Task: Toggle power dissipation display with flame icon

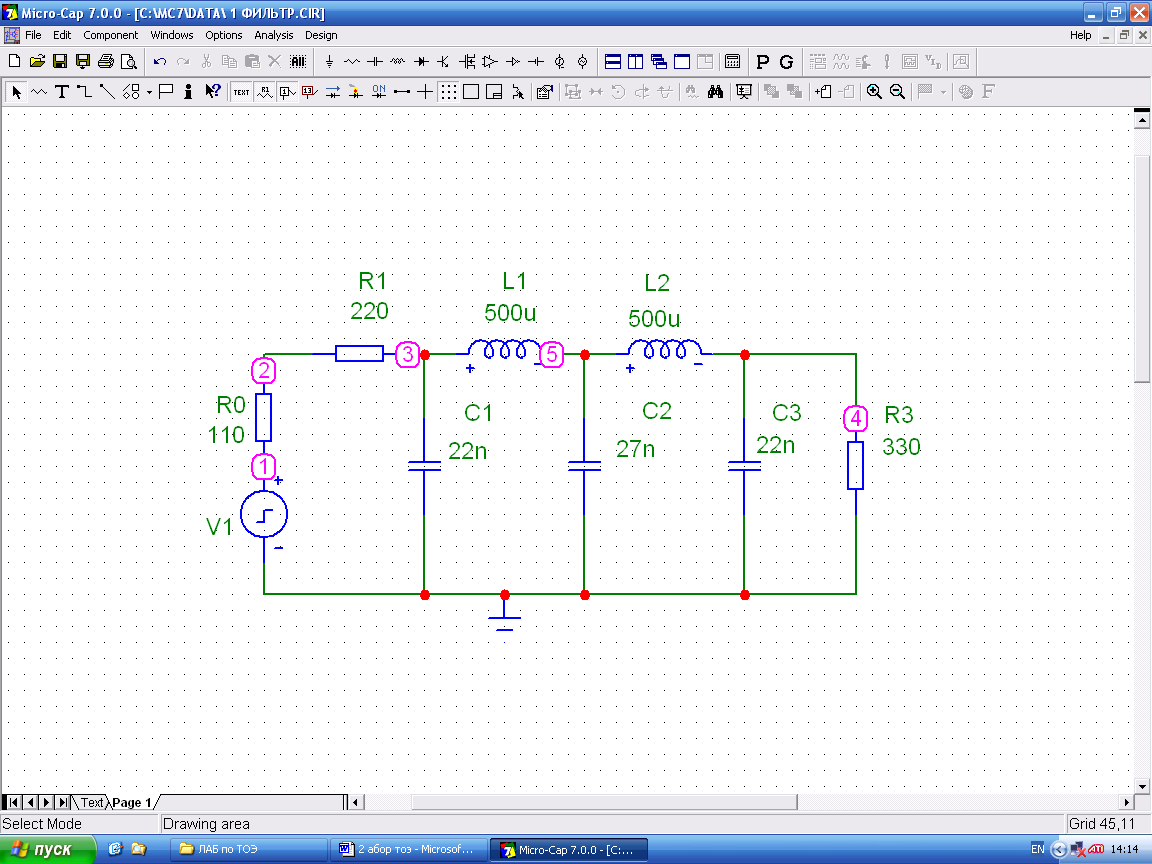Action: [356, 92]
